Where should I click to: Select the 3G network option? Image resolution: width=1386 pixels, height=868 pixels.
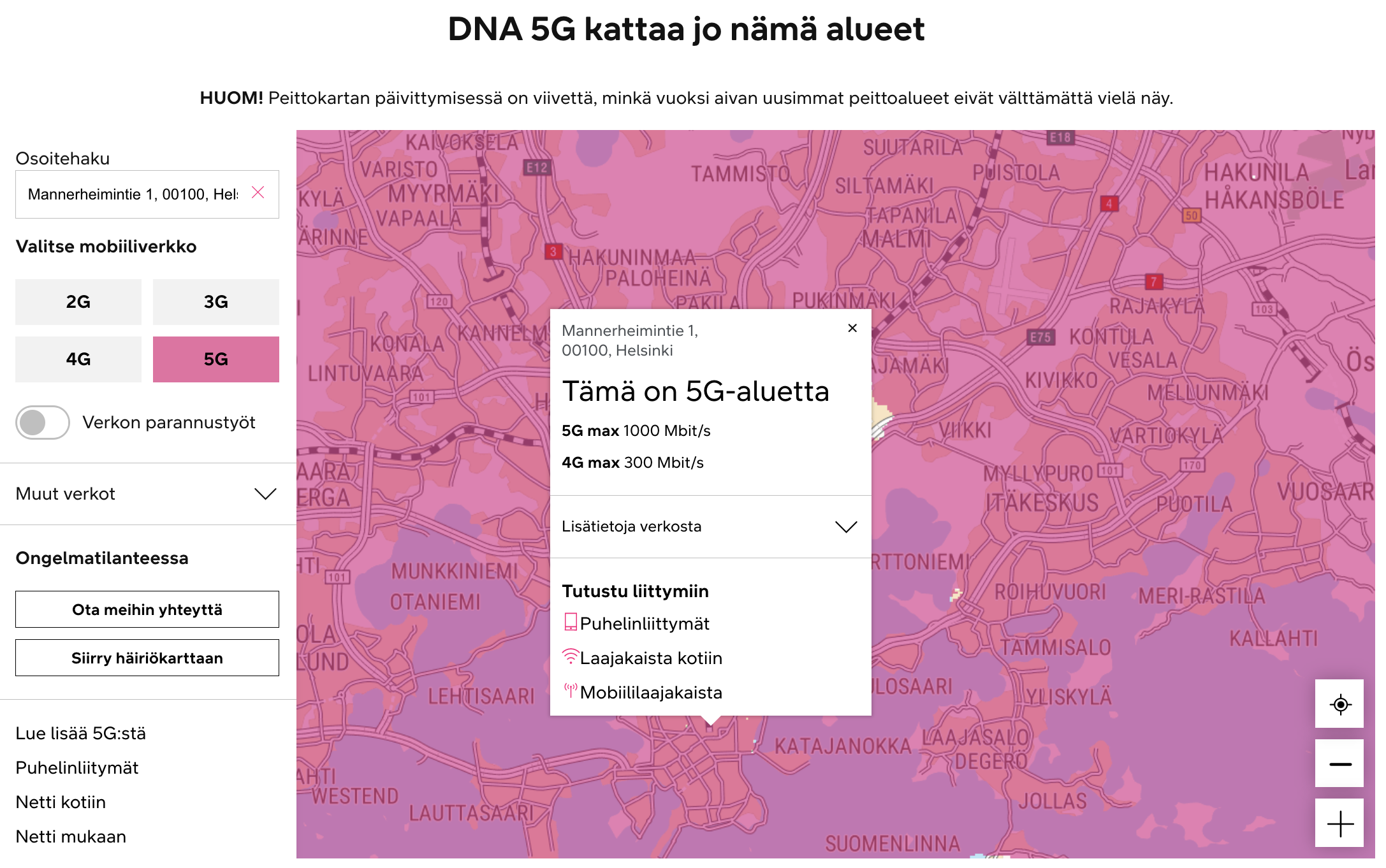point(215,302)
